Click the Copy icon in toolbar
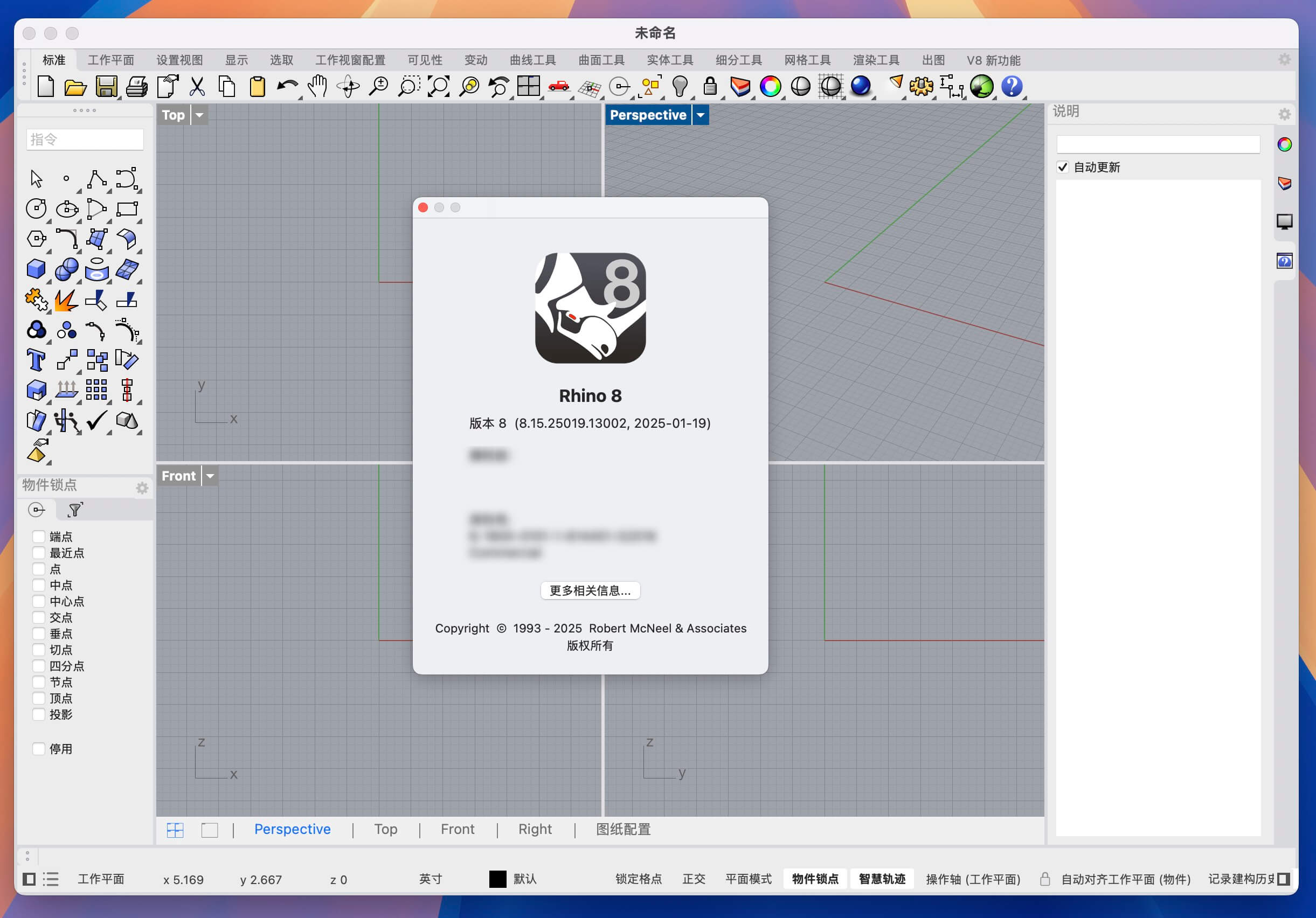Screen dimensions: 1316x918 pyautogui.click(x=227, y=87)
